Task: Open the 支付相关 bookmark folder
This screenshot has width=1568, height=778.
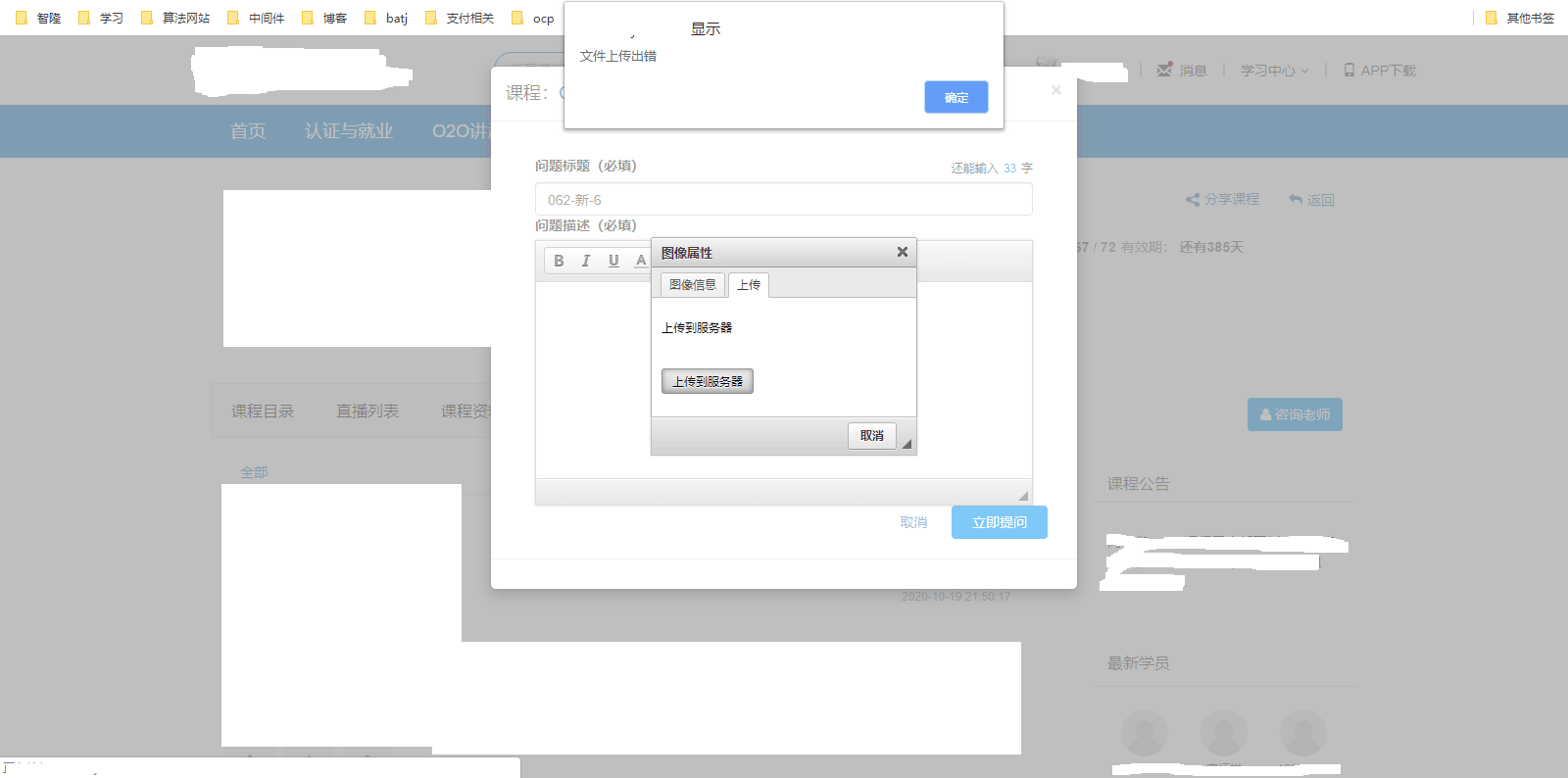Action: pyautogui.click(x=460, y=18)
